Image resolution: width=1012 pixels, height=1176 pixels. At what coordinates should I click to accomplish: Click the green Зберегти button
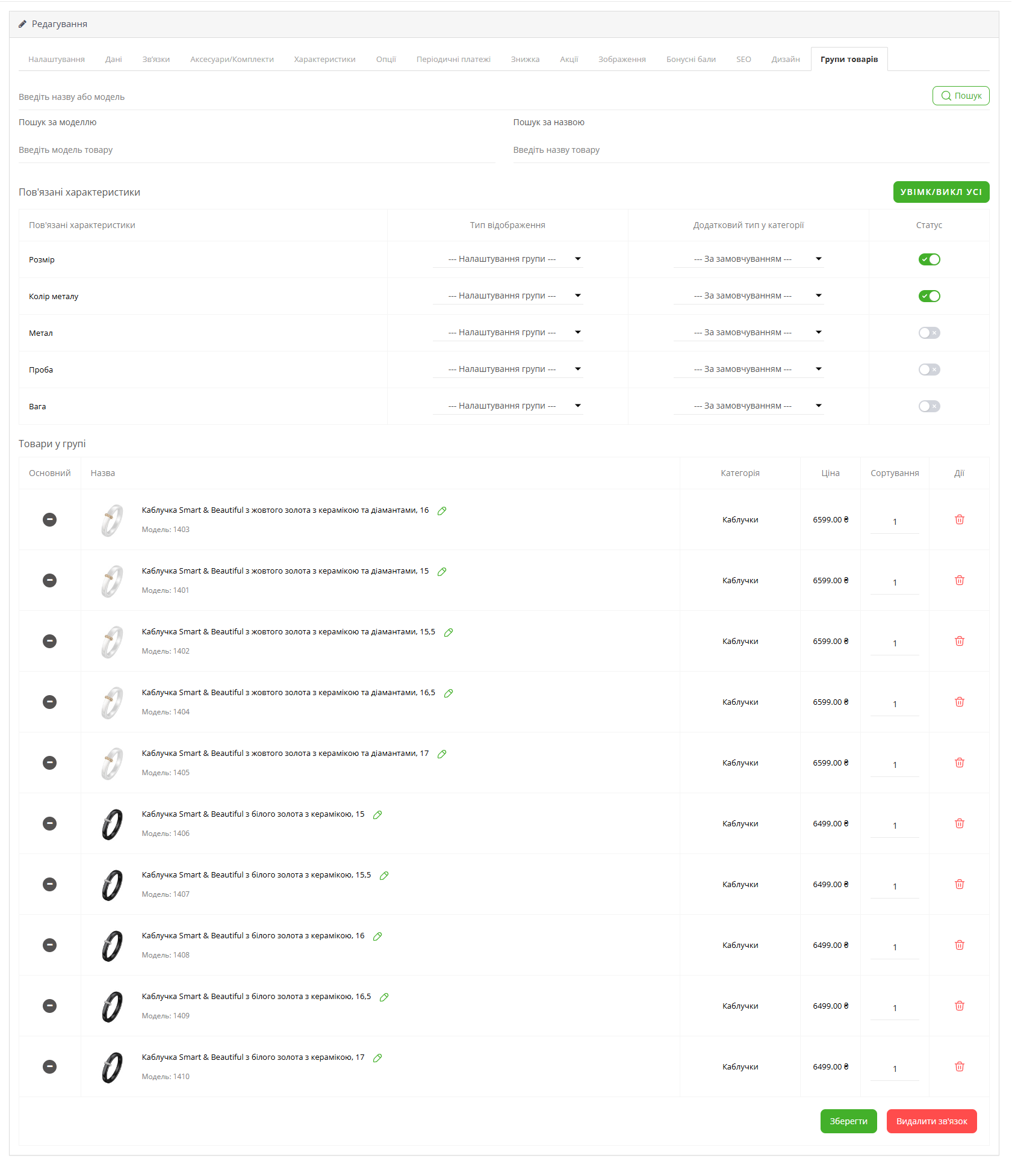848,1121
